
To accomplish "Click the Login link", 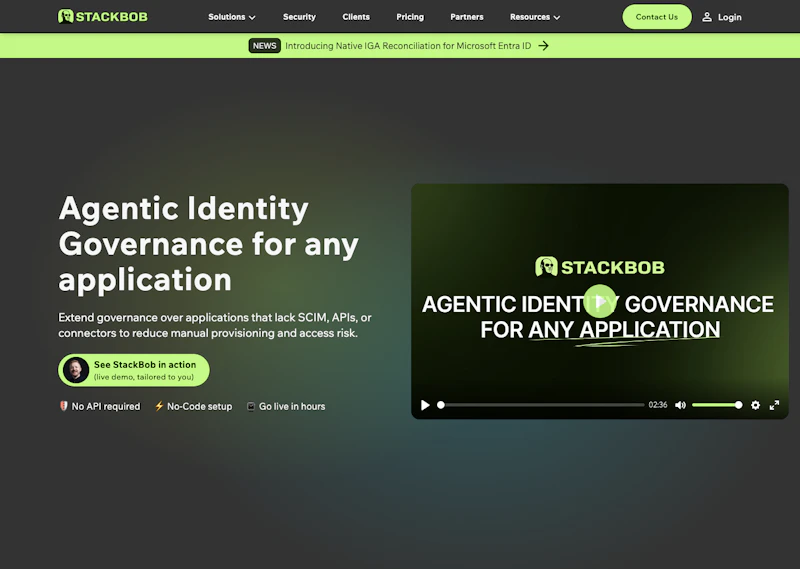I will click(x=722, y=17).
